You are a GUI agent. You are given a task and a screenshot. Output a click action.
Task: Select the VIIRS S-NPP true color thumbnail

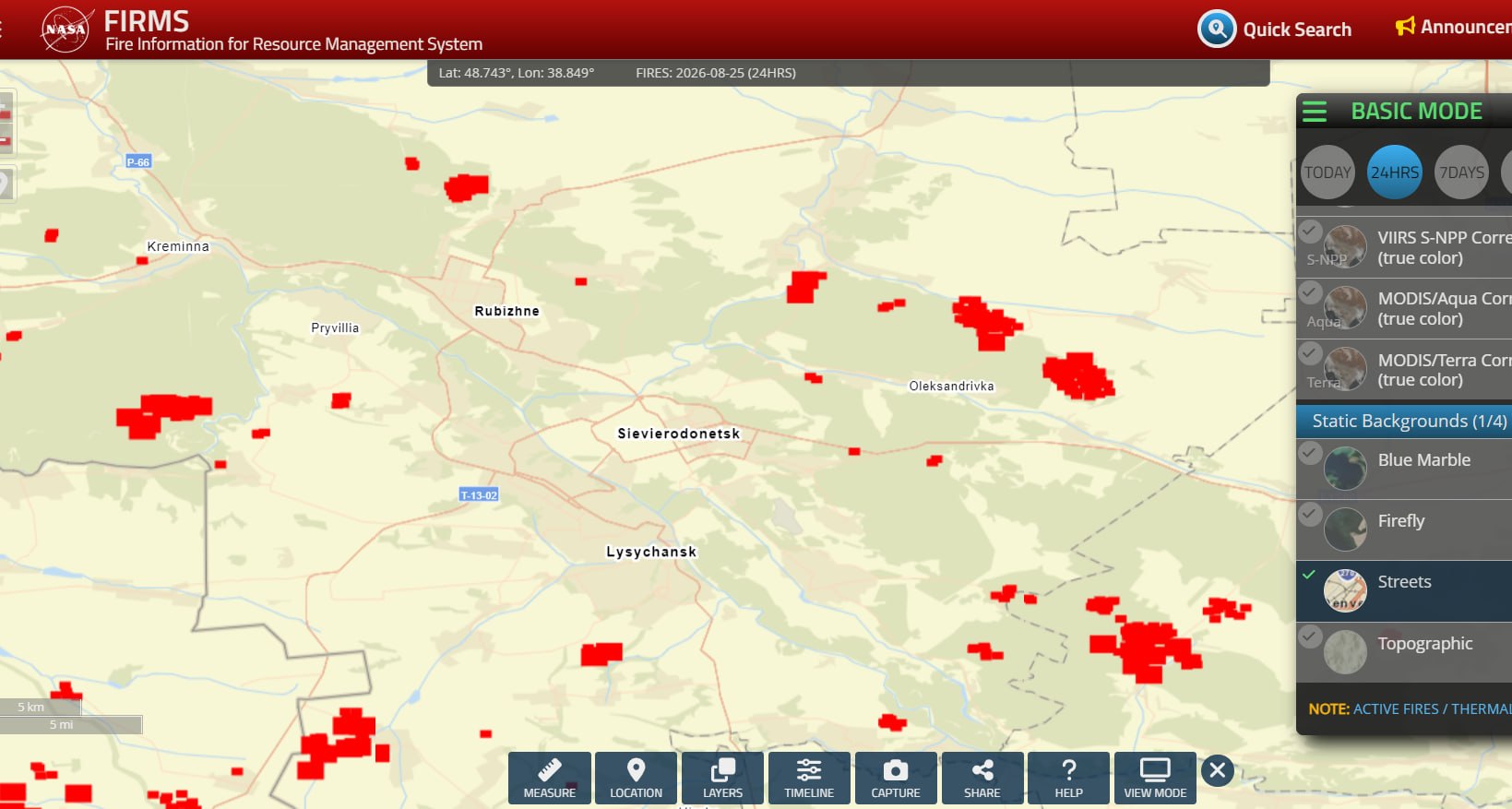click(1345, 247)
